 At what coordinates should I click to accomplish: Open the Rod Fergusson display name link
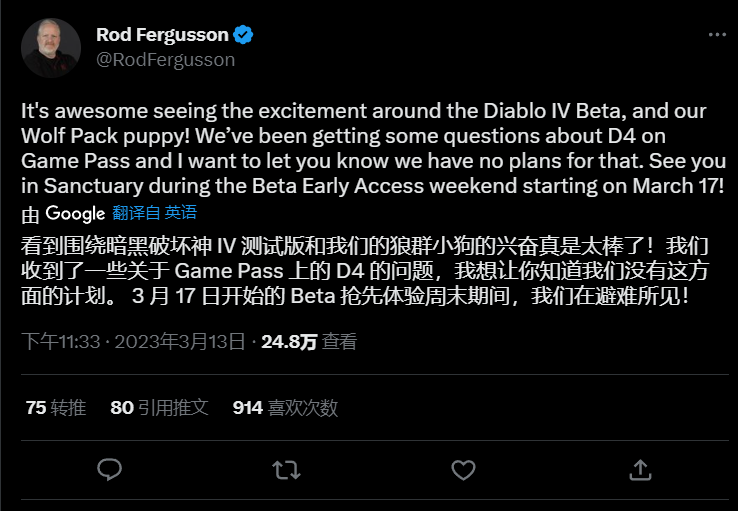(163, 35)
